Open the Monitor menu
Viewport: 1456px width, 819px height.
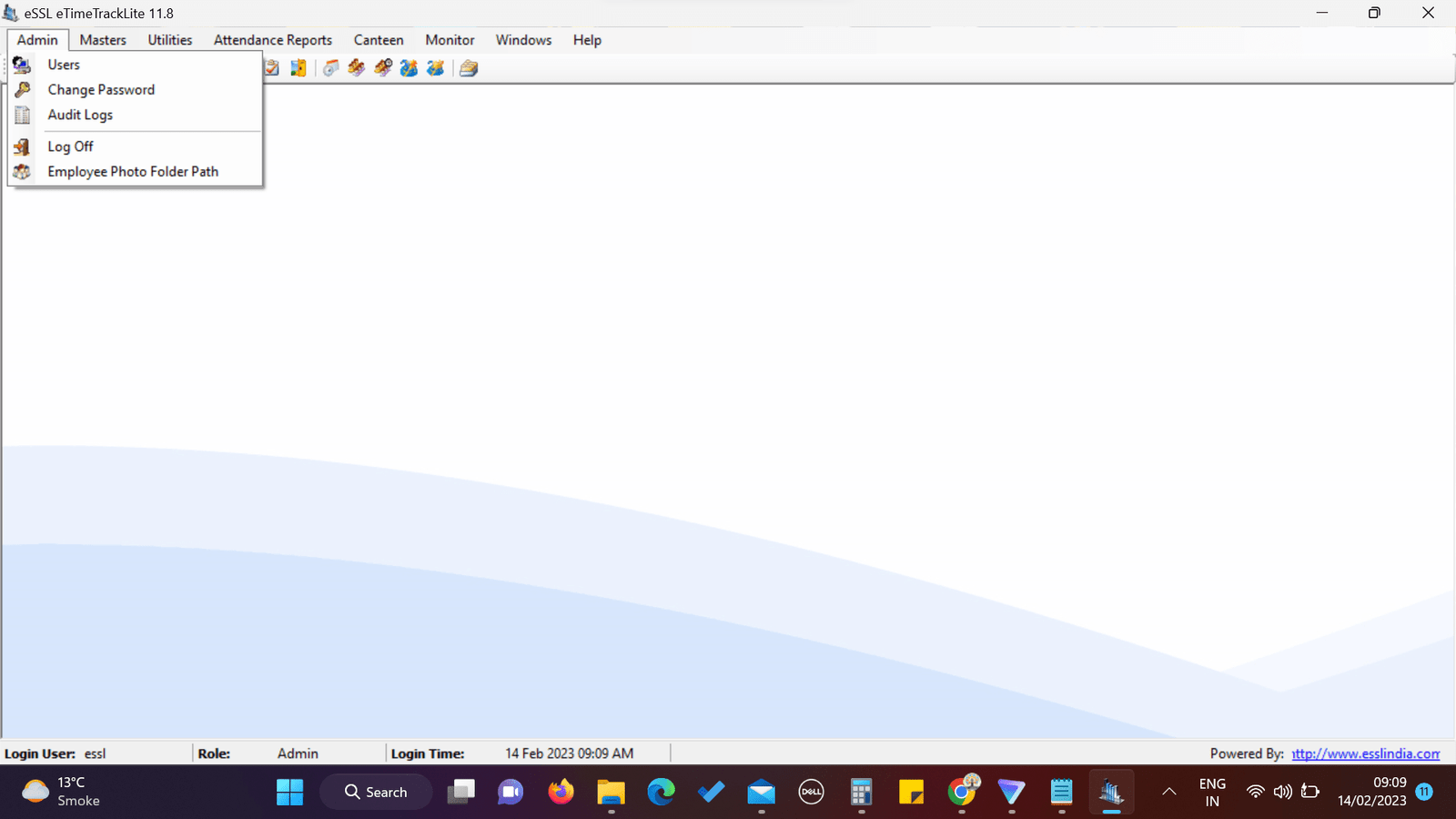click(x=450, y=40)
